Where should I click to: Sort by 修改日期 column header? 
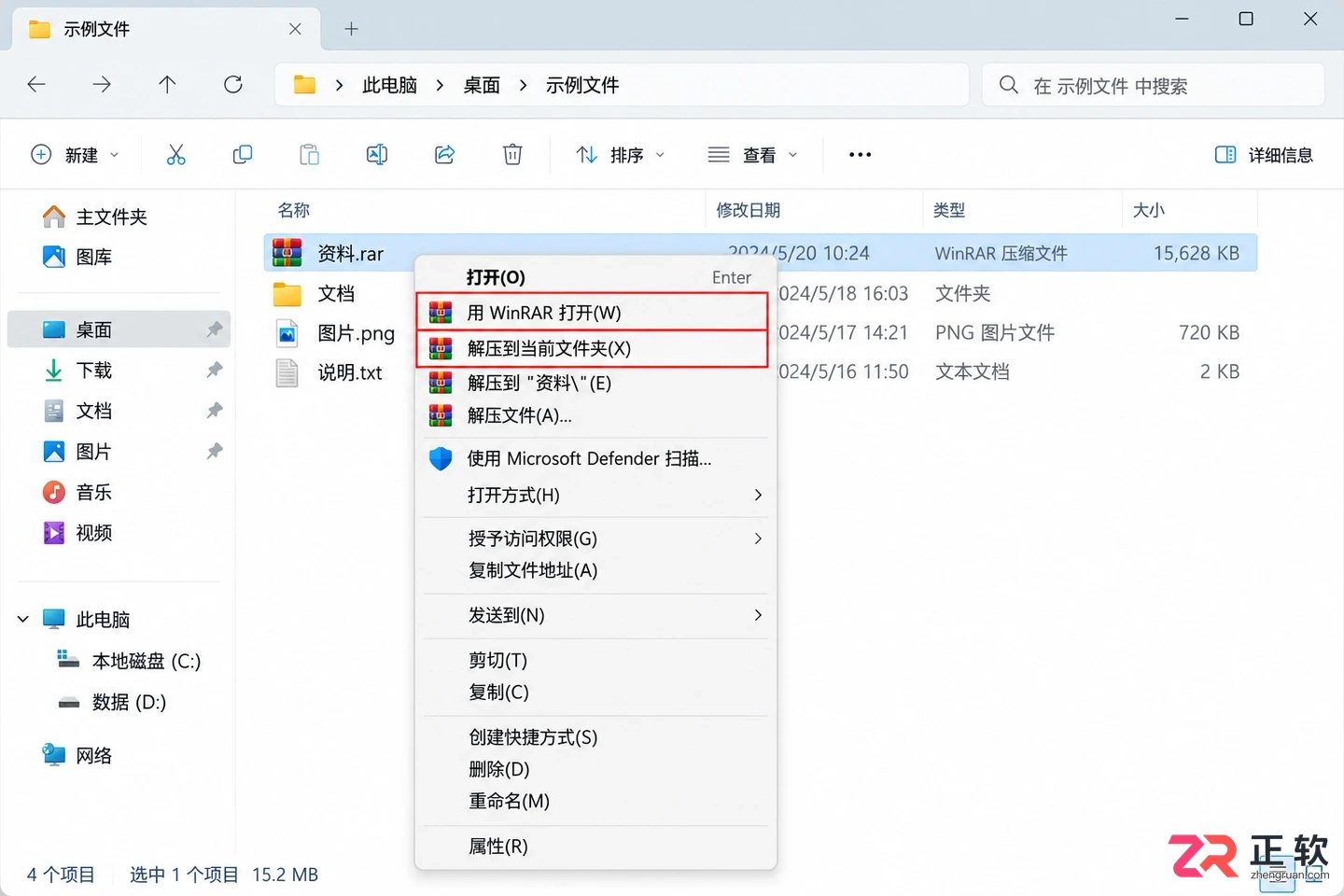pos(748,210)
